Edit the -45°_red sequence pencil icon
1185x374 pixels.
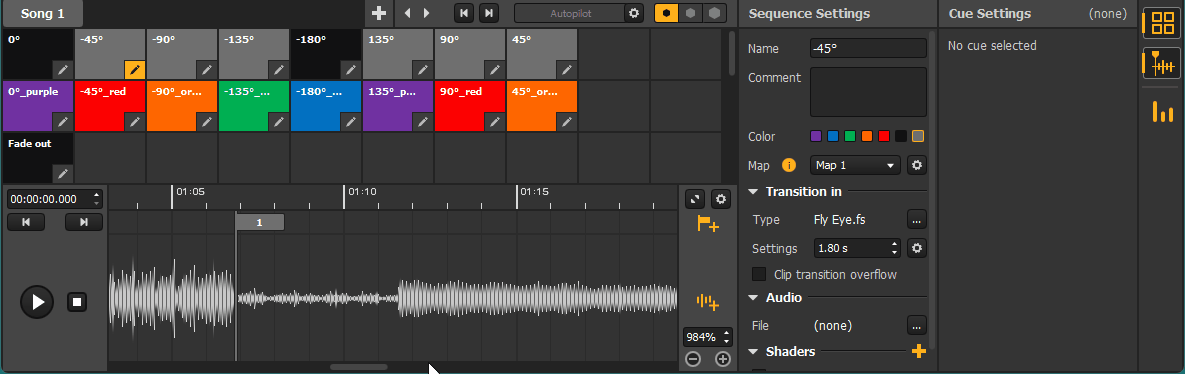(135, 122)
